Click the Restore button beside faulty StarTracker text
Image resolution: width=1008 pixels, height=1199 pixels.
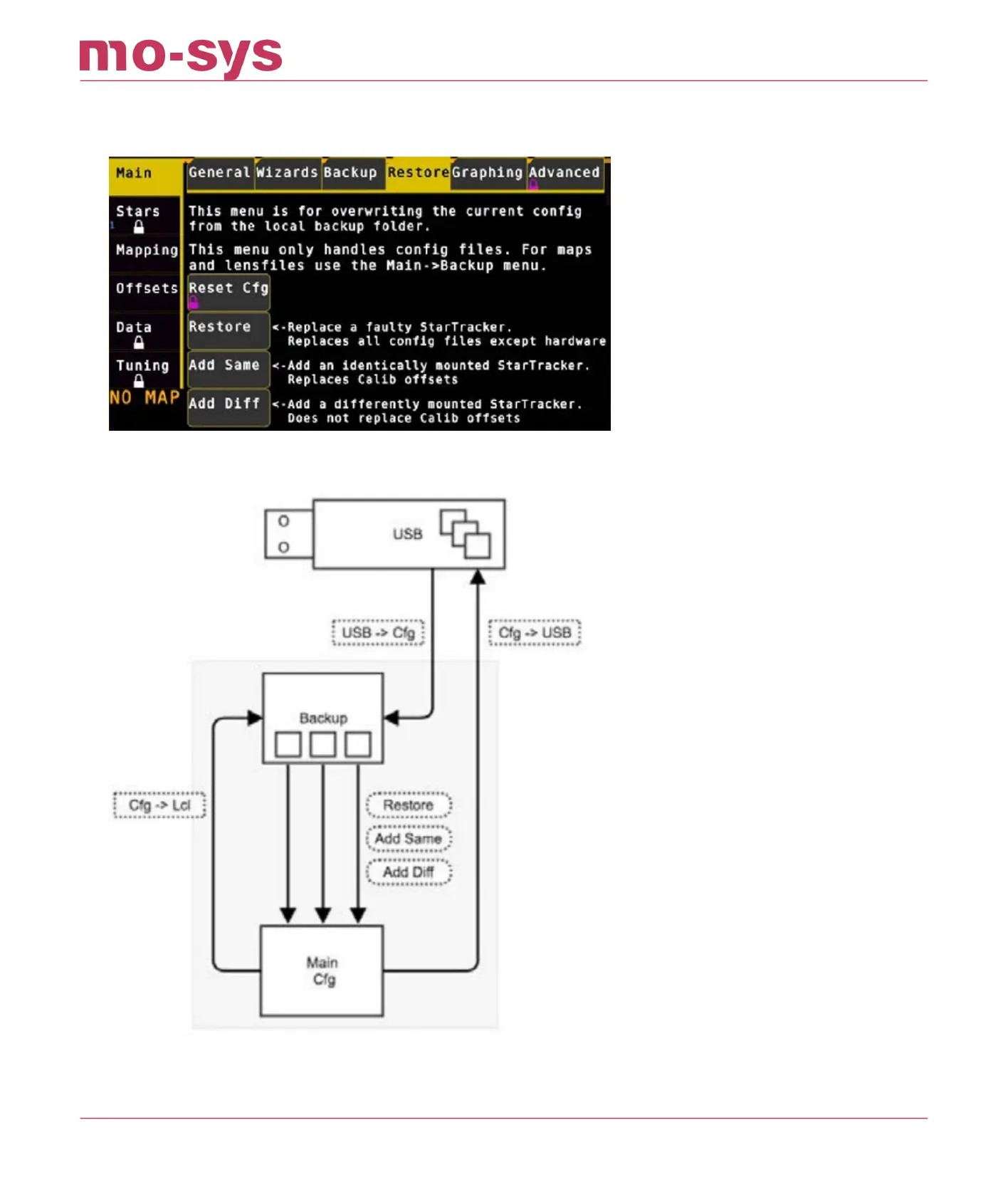tap(229, 330)
